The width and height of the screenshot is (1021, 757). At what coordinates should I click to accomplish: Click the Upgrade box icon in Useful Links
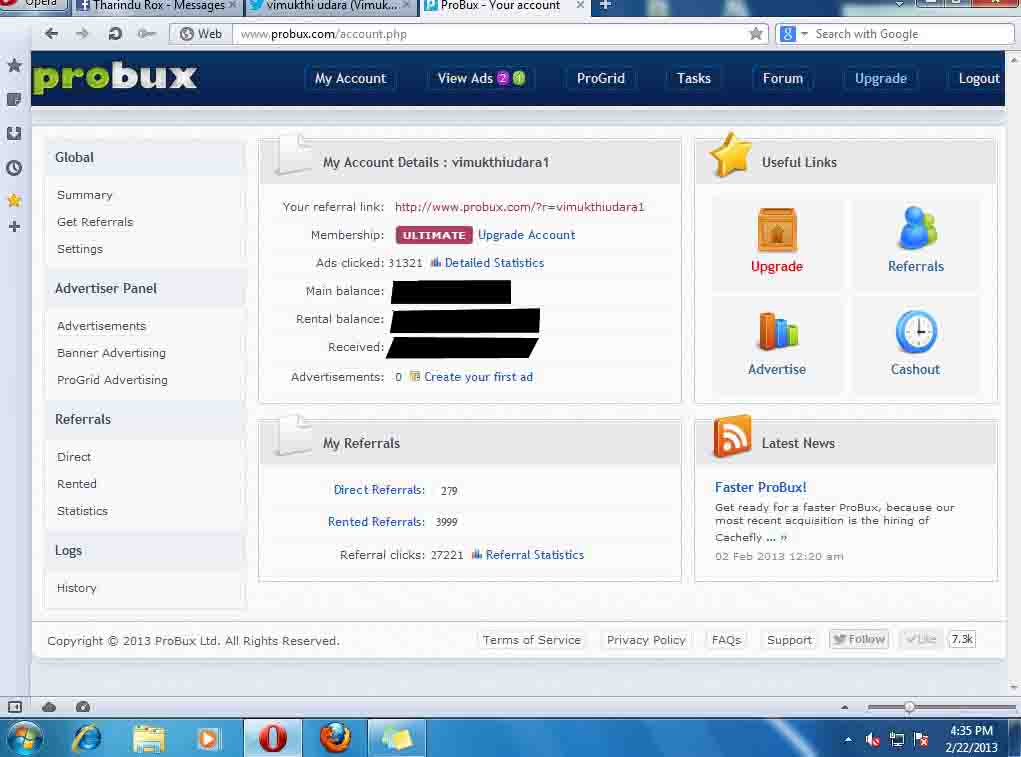(x=777, y=230)
